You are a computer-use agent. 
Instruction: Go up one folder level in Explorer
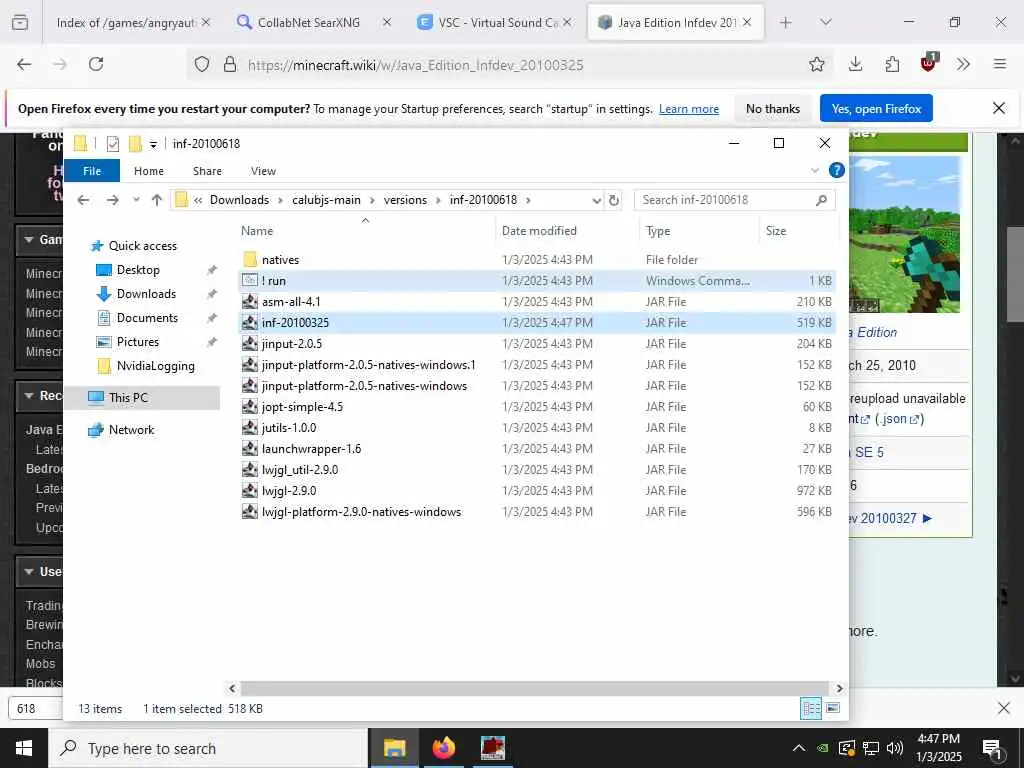click(x=157, y=200)
